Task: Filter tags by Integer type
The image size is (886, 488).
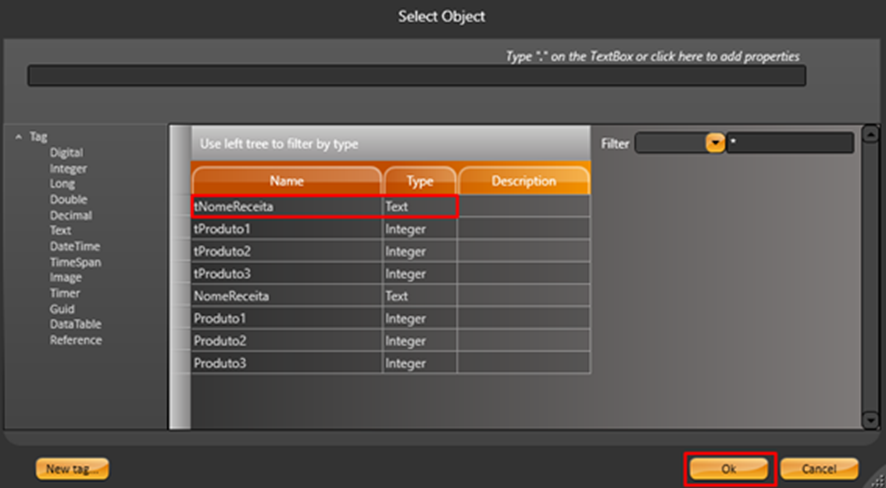Action: pyautogui.click(x=68, y=169)
